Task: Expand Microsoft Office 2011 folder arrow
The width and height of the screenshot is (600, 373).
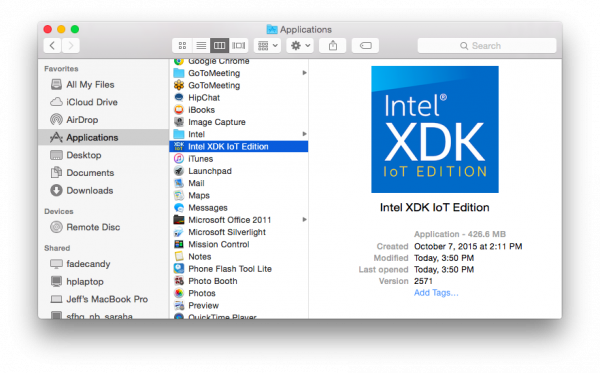Action: pyautogui.click(x=304, y=220)
